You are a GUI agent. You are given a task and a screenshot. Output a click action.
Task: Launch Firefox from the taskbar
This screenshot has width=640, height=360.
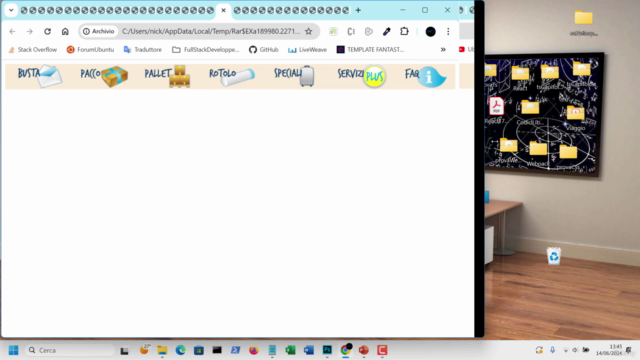[253, 350]
